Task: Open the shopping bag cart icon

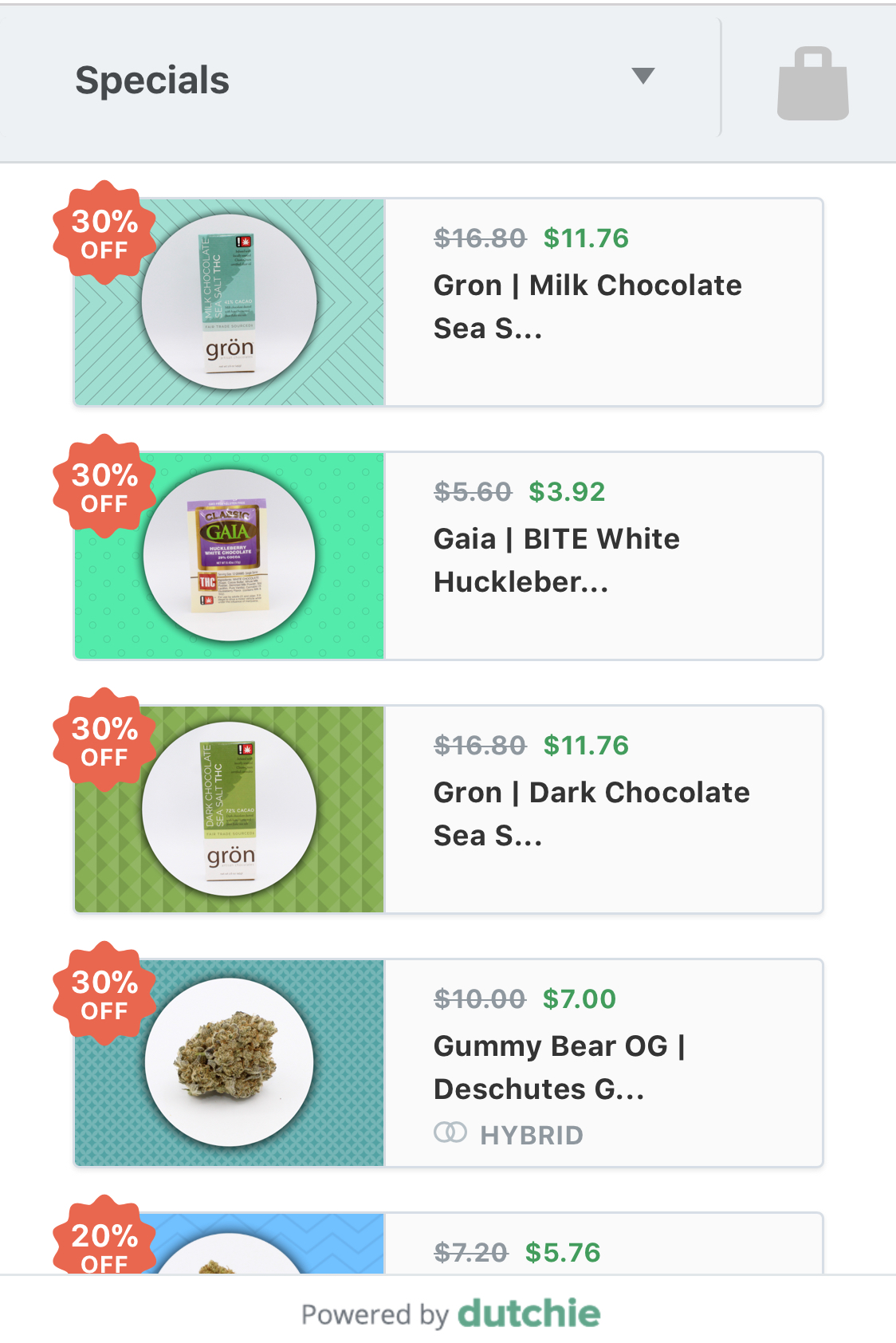Action: click(812, 84)
